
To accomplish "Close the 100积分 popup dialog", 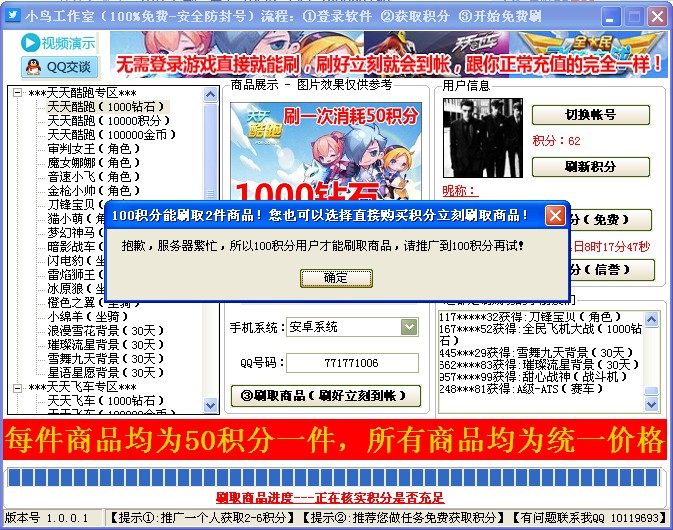I will coord(555,215).
